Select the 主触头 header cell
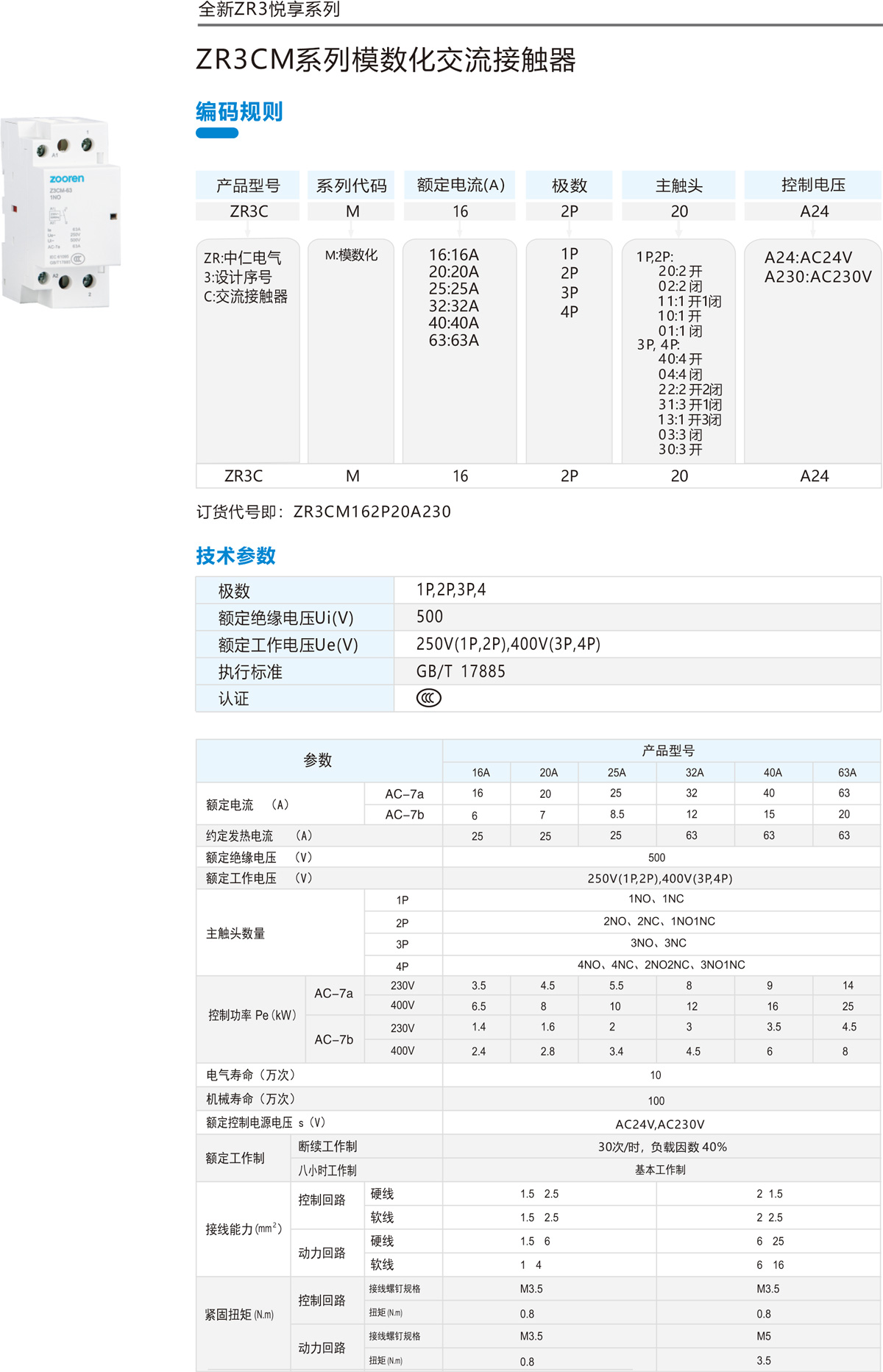Viewport: 883px width, 1372px height. click(678, 185)
